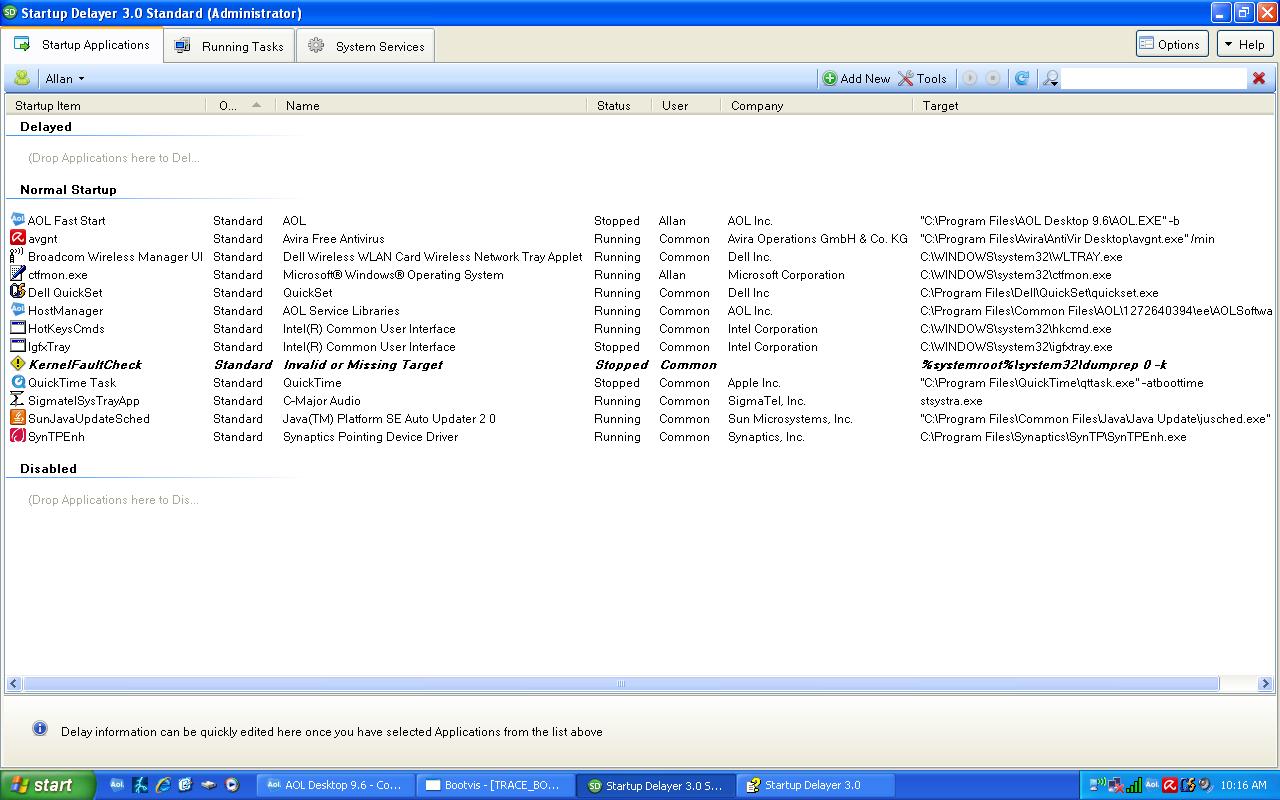Sort by the User column header
This screenshot has width=1280, height=800.
pos(686,105)
